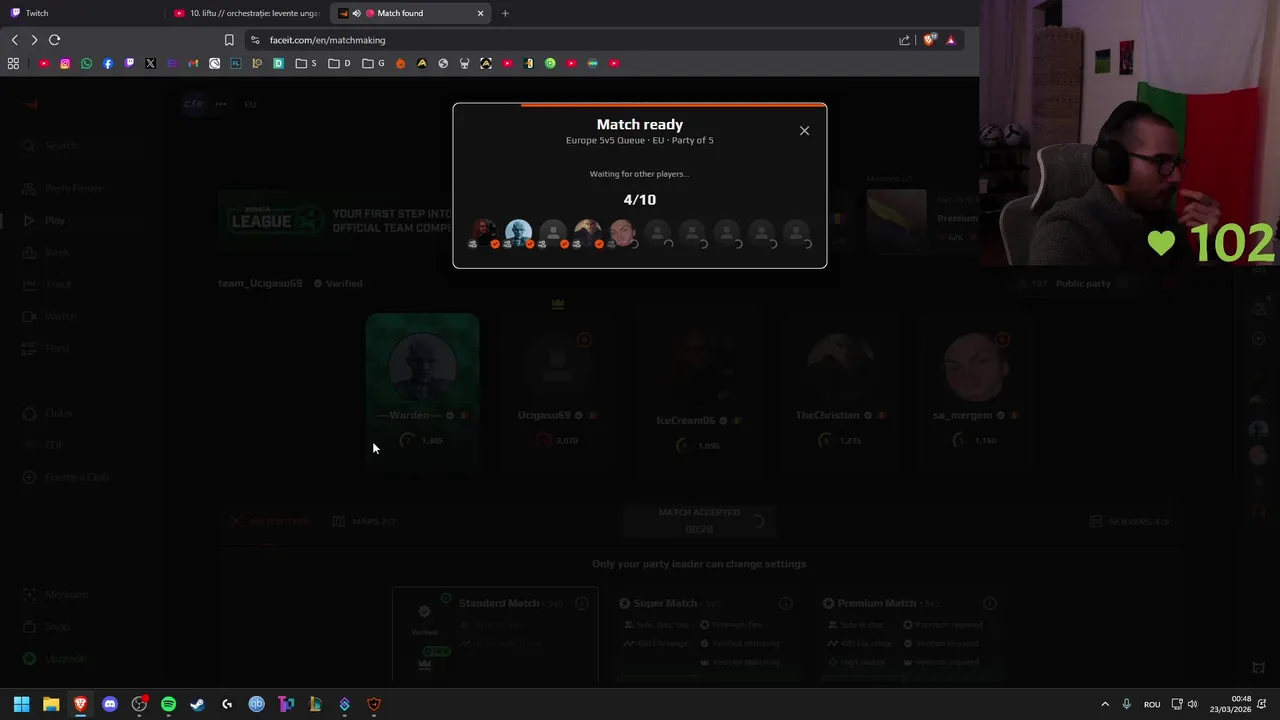Select the Ucigasu69 party member card
1280x720 pixels.
coord(558,390)
